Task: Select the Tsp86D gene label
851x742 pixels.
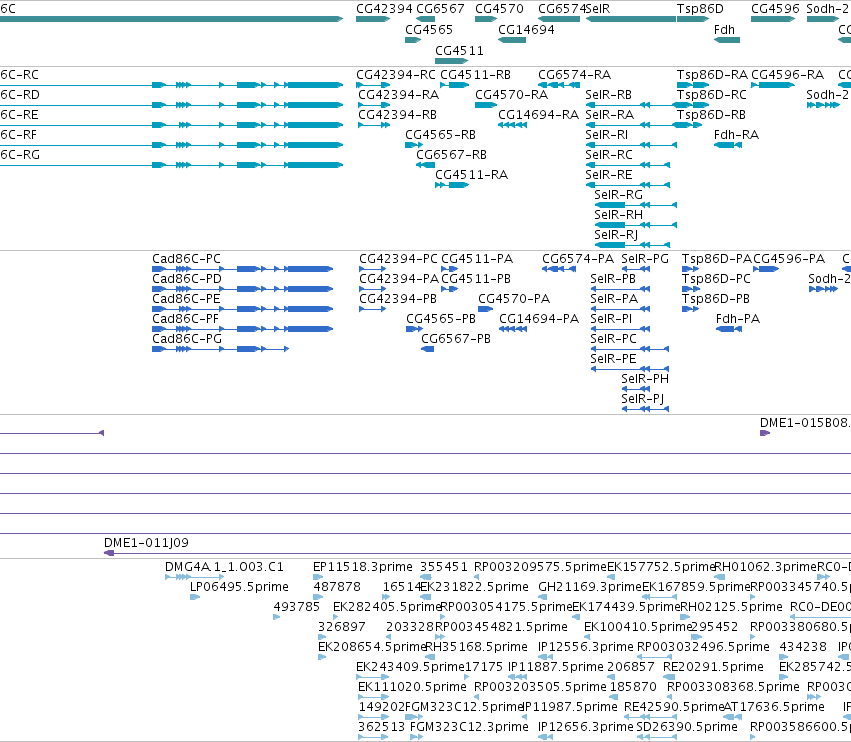Action: [x=700, y=9]
